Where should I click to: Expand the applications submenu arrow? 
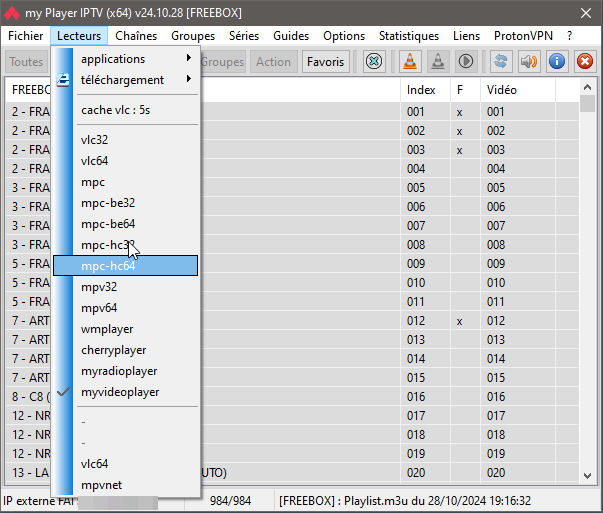click(x=188, y=58)
